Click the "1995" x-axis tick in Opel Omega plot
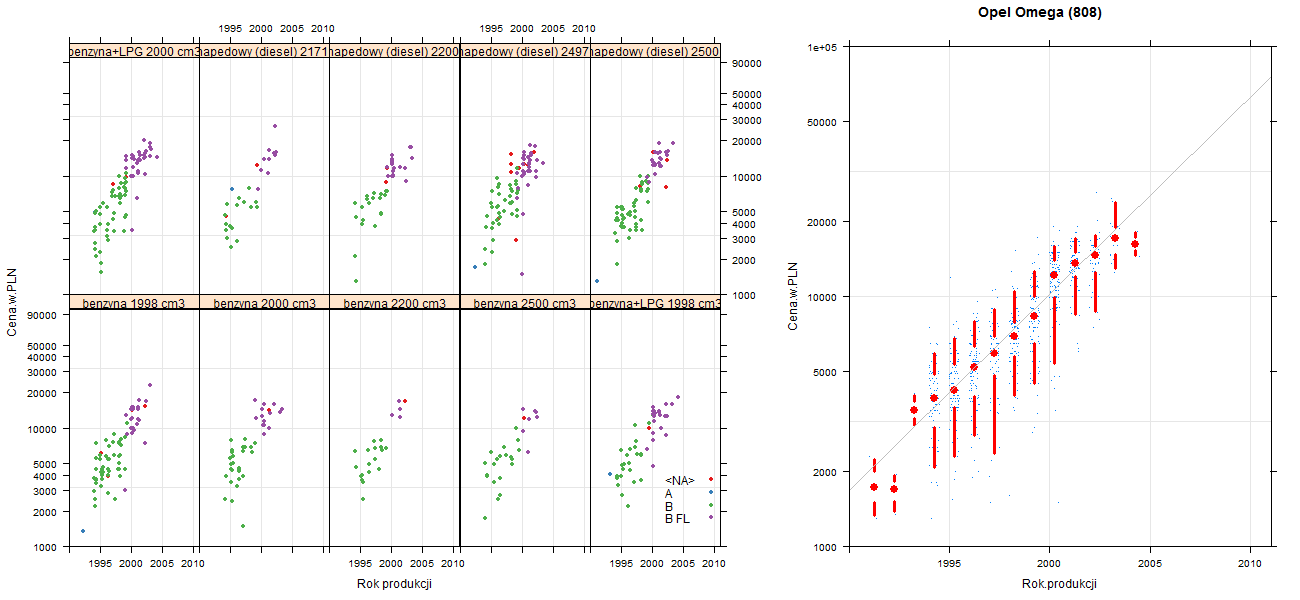Viewport: 1300px width, 600px height. tap(948, 564)
